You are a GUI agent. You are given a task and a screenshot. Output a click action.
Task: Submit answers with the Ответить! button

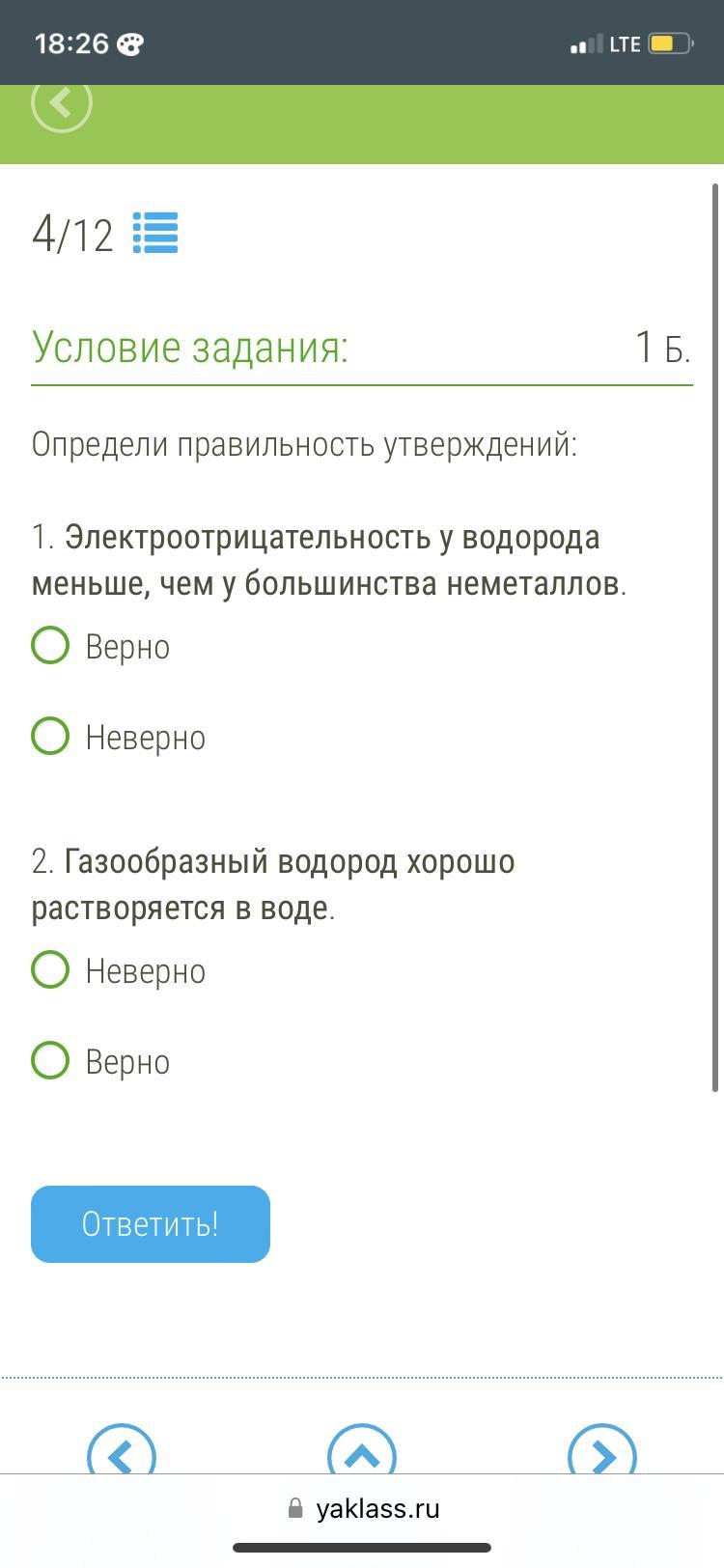[151, 1224]
